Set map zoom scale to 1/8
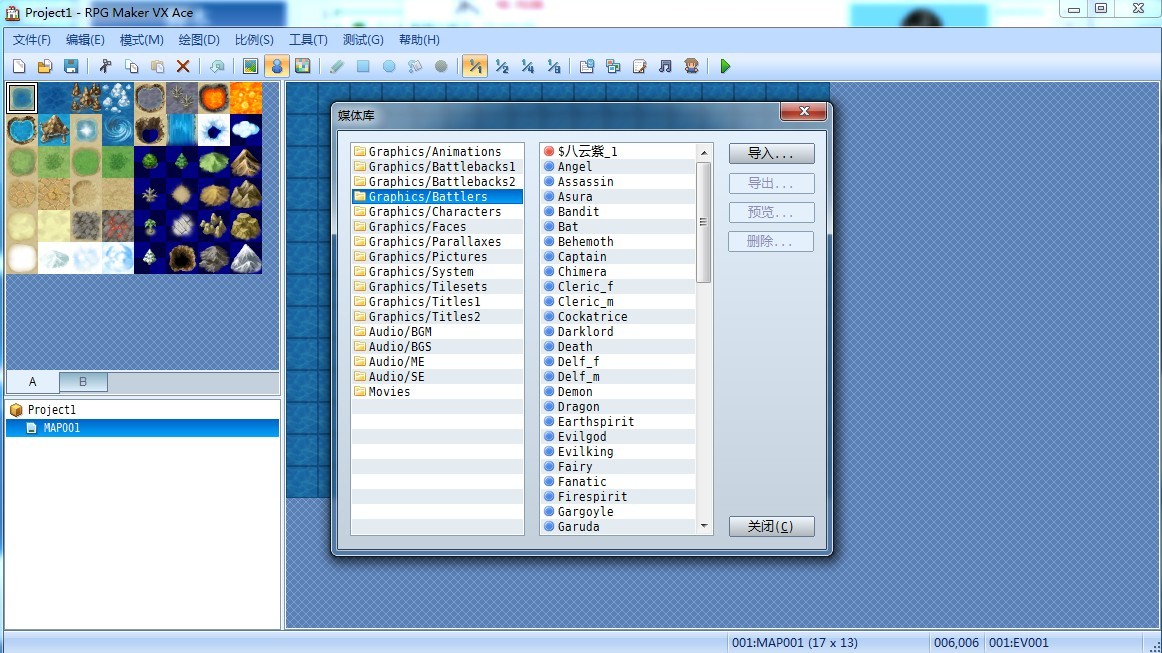Viewport: 1162px width, 653px height. (x=554, y=67)
